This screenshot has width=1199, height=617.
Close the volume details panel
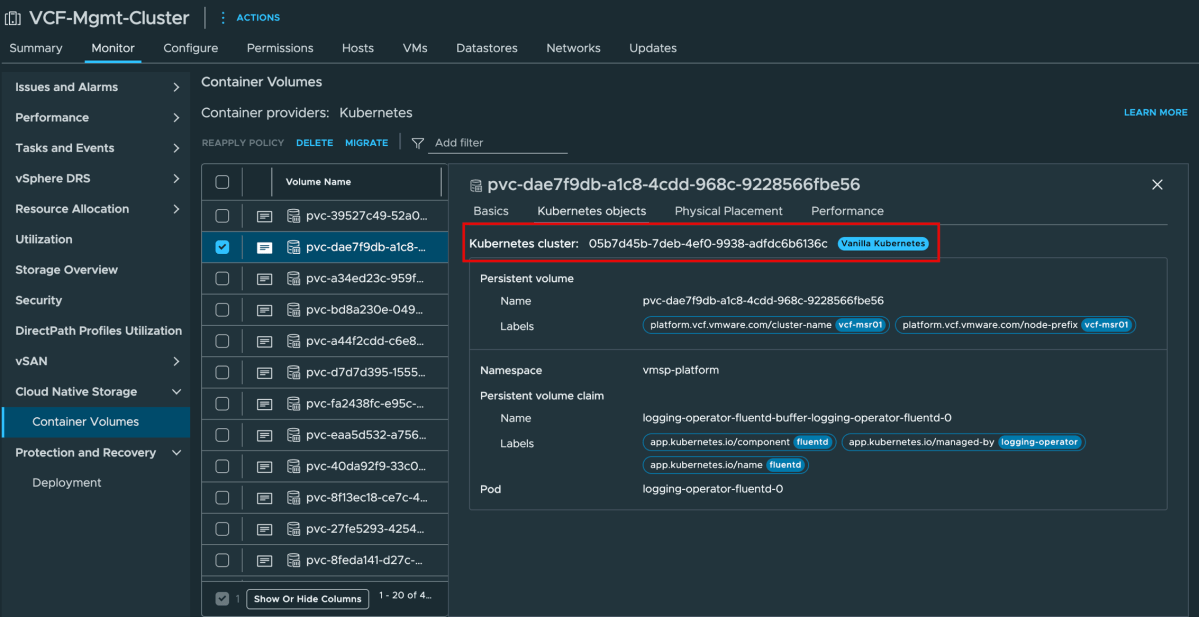click(1157, 184)
